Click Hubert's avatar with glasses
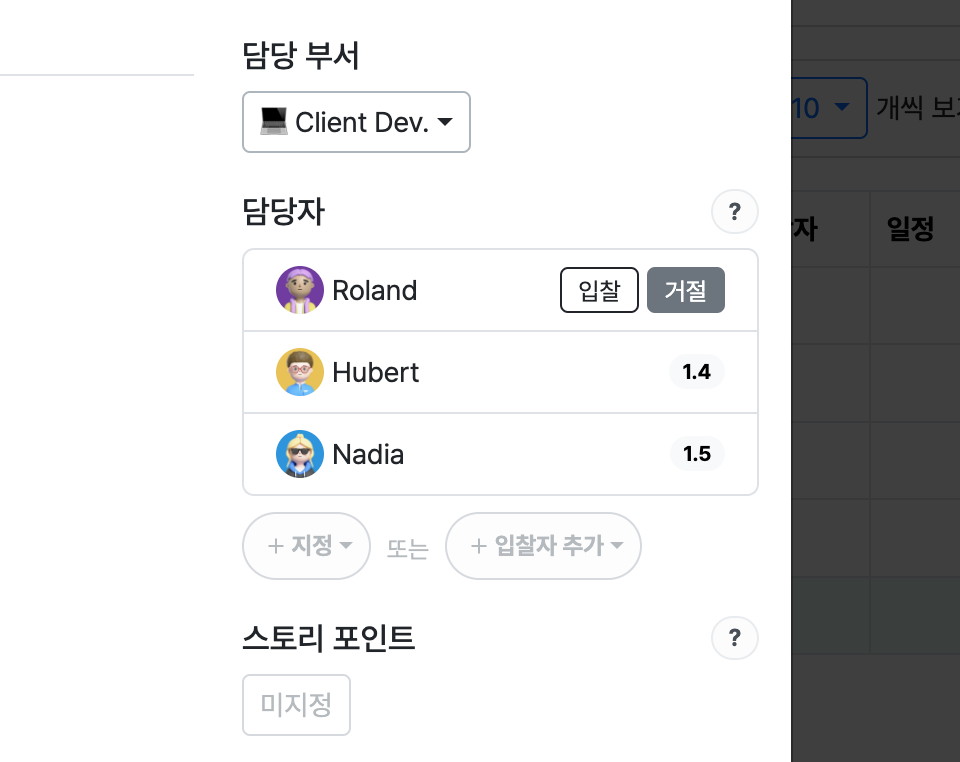The width and height of the screenshot is (960, 762). tap(299, 372)
